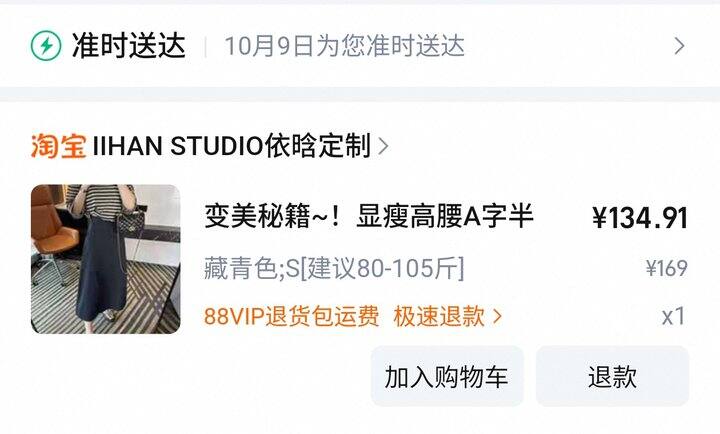Tap the chevron after 极速退款

[497, 316]
